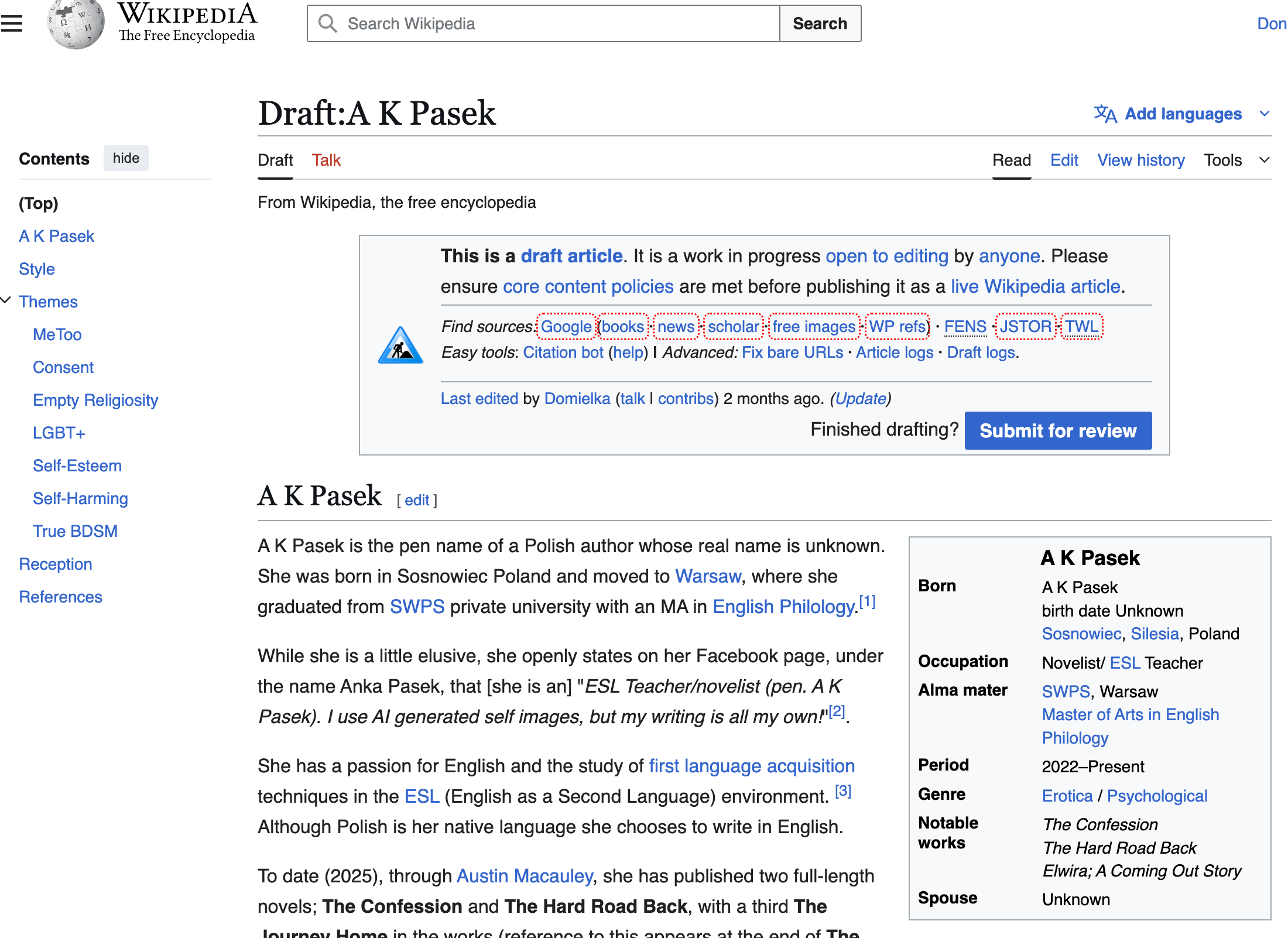Select the Read tab
Image resolution: width=1288 pixels, height=938 pixels.
point(1012,160)
